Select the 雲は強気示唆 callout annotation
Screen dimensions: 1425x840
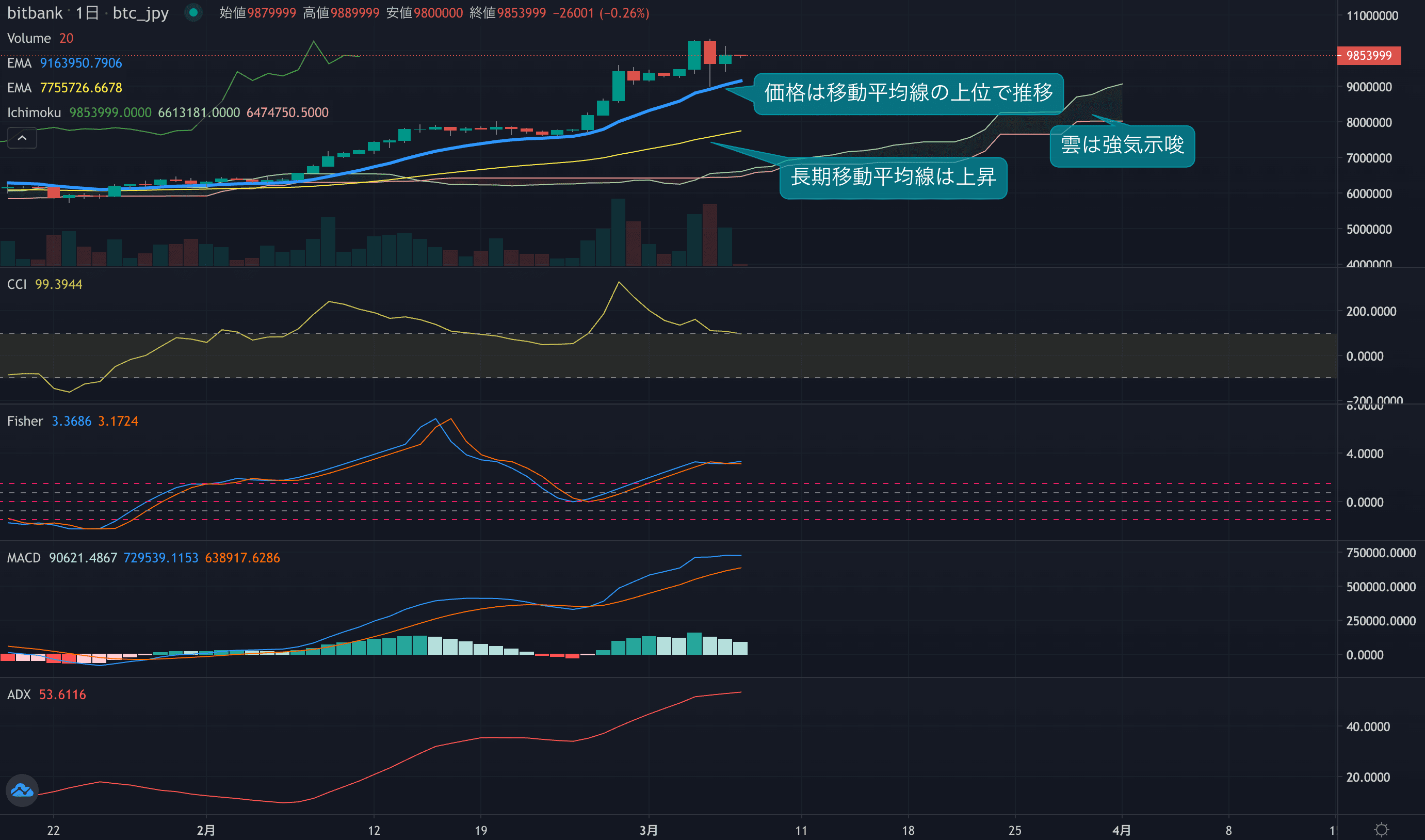[1122, 146]
